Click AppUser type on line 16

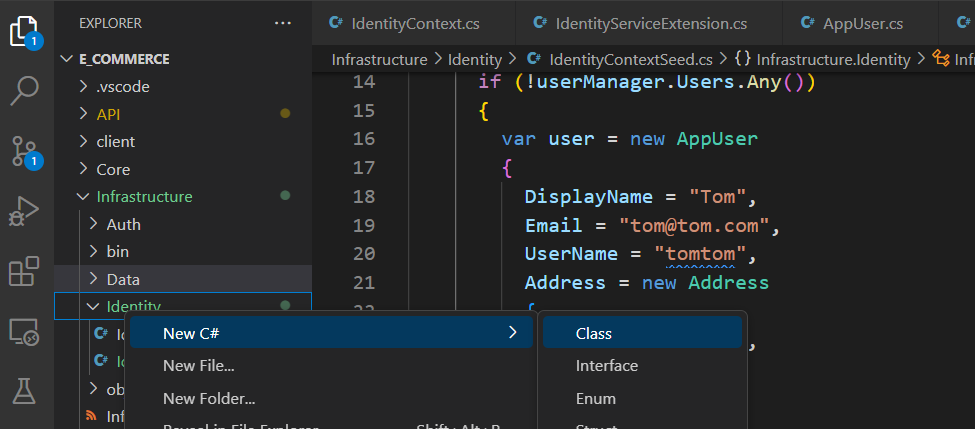(x=717, y=139)
